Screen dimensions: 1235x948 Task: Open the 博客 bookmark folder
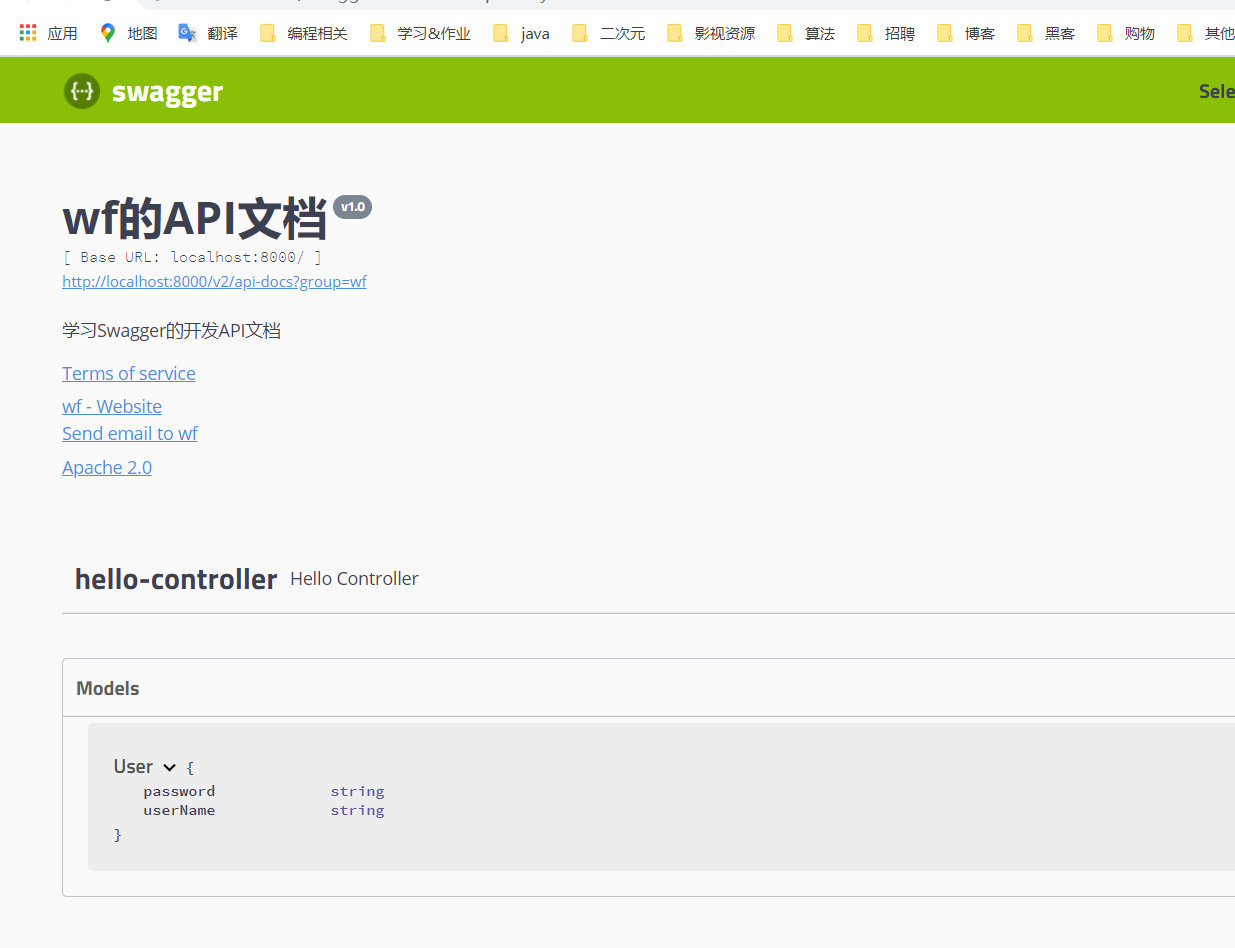966,33
